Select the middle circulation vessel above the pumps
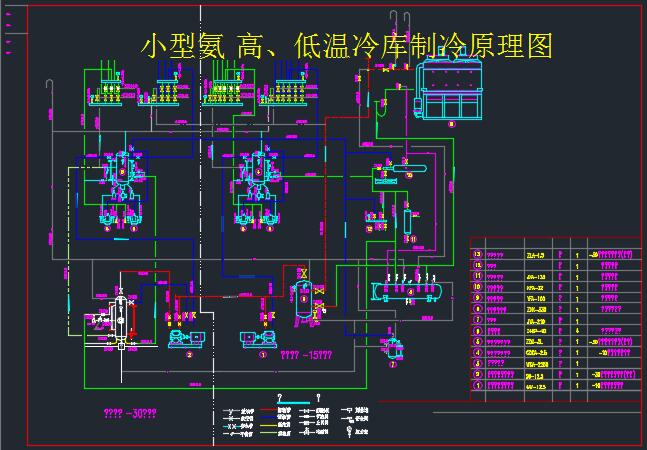The image size is (647, 450). (258, 169)
